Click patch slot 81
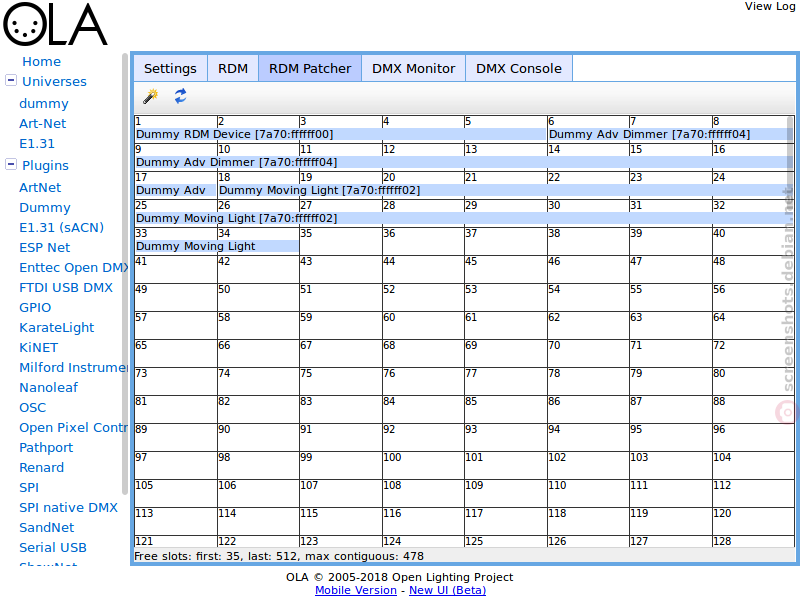This screenshot has width=800, height=600. tap(176, 409)
